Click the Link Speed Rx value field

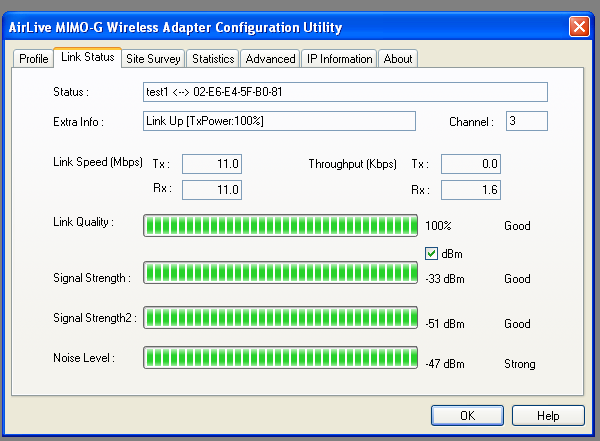pos(212,190)
